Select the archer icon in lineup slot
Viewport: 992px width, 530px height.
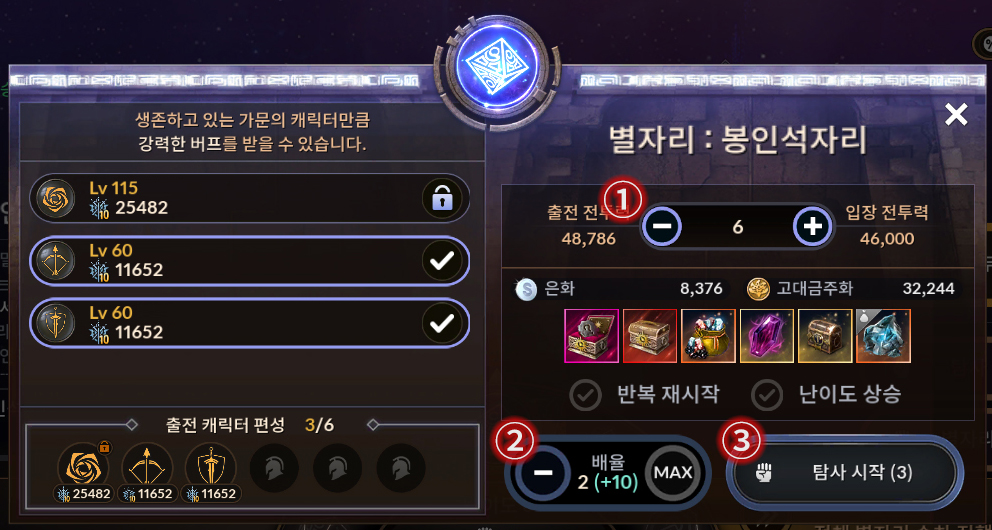tap(147, 467)
